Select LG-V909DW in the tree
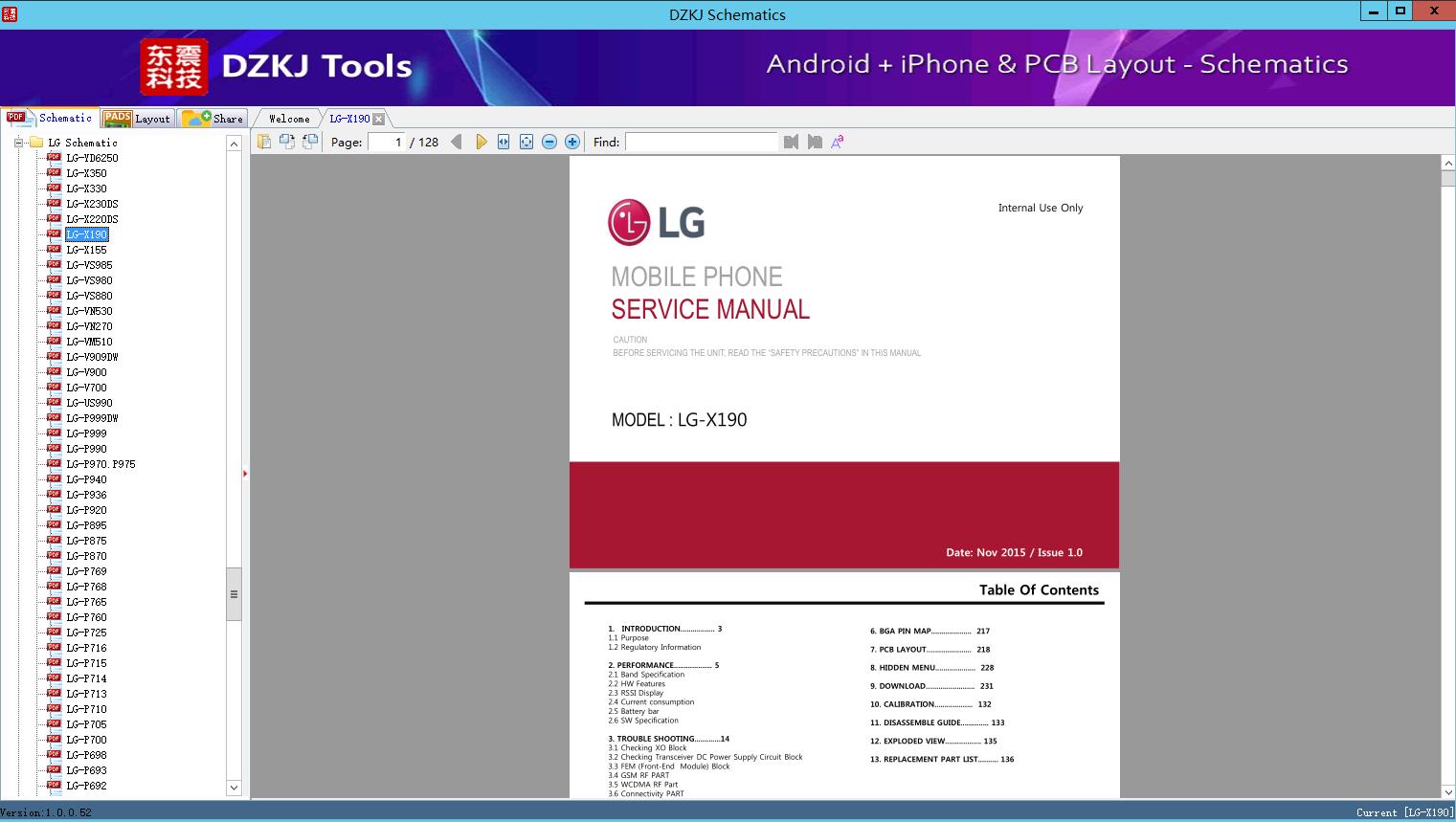This screenshot has height=822, width=1456. coord(92,357)
